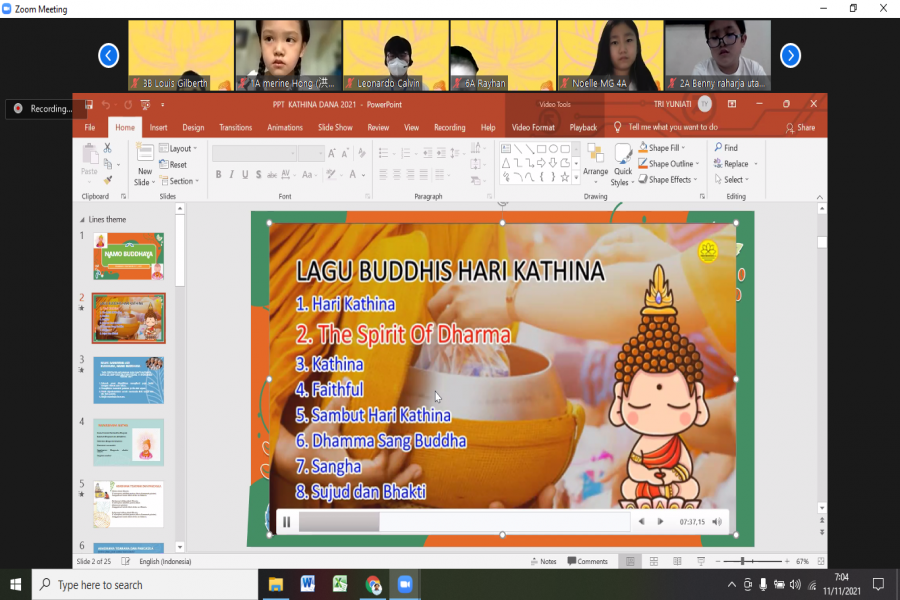The width and height of the screenshot is (900, 600).
Task: Toggle Normal view in the status bar
Action: pos(630,561)
